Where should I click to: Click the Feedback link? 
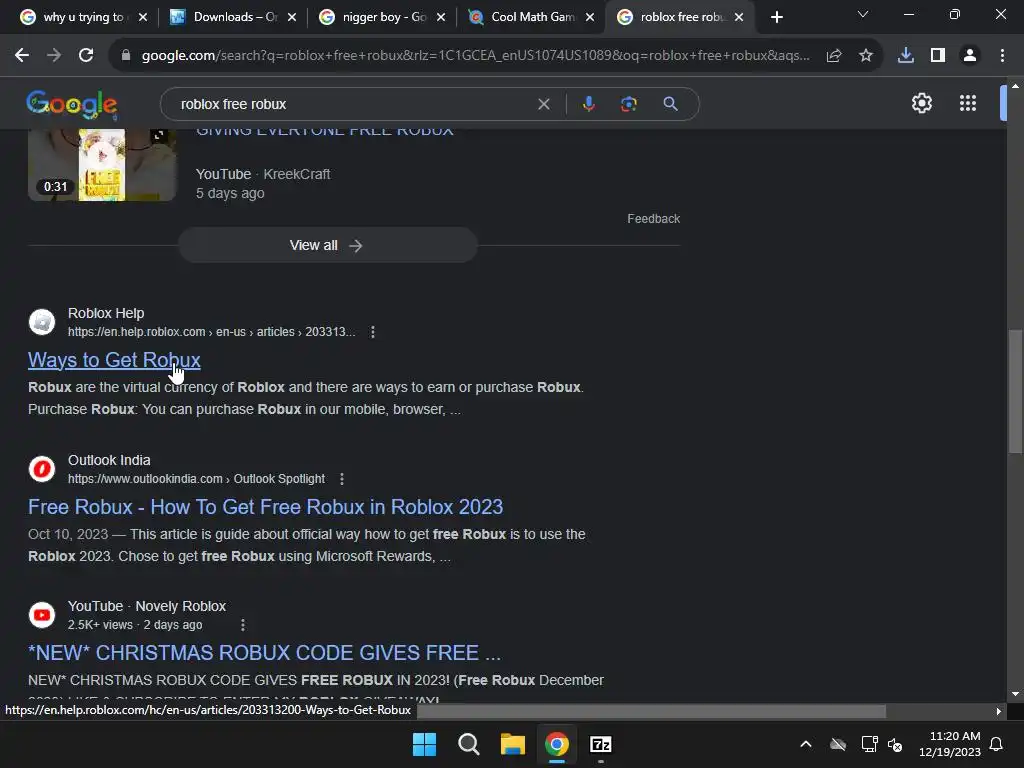tap(653, 219)
